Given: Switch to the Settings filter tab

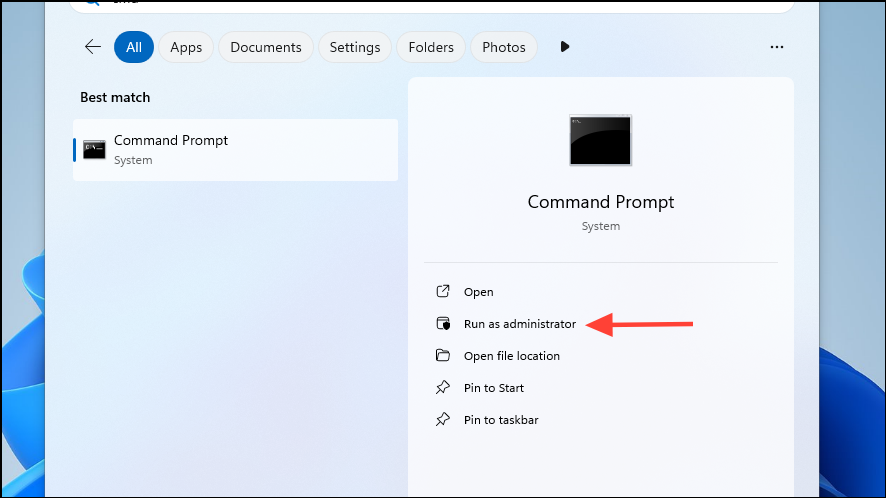Looking at the screenshot, I should (355, 47).
